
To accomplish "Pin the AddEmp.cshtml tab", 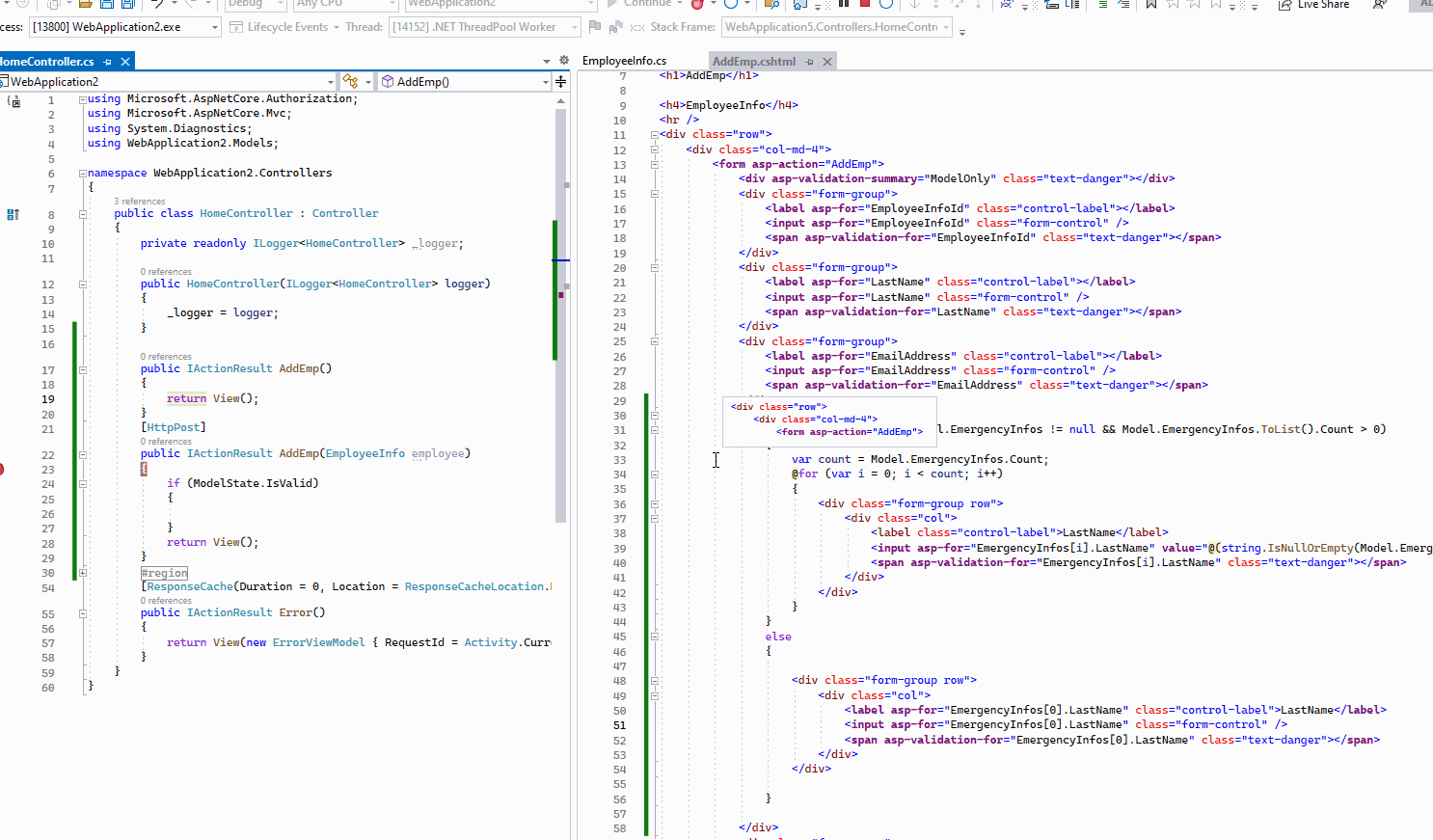I will 810,62.
